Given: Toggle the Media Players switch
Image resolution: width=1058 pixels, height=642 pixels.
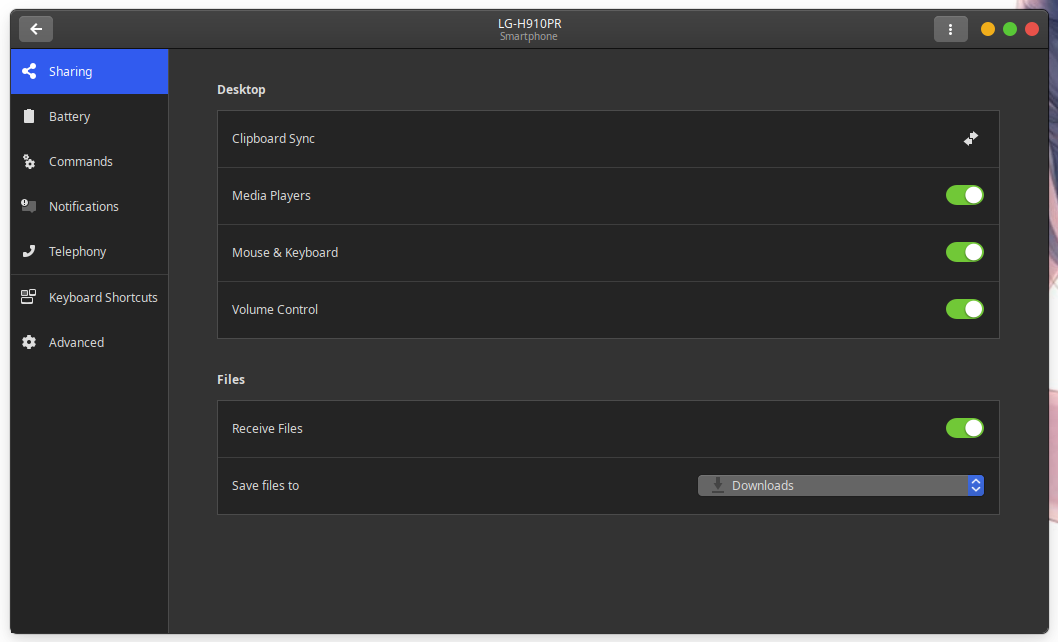Looking at the screenshot, I should click(x=964, y=195).
